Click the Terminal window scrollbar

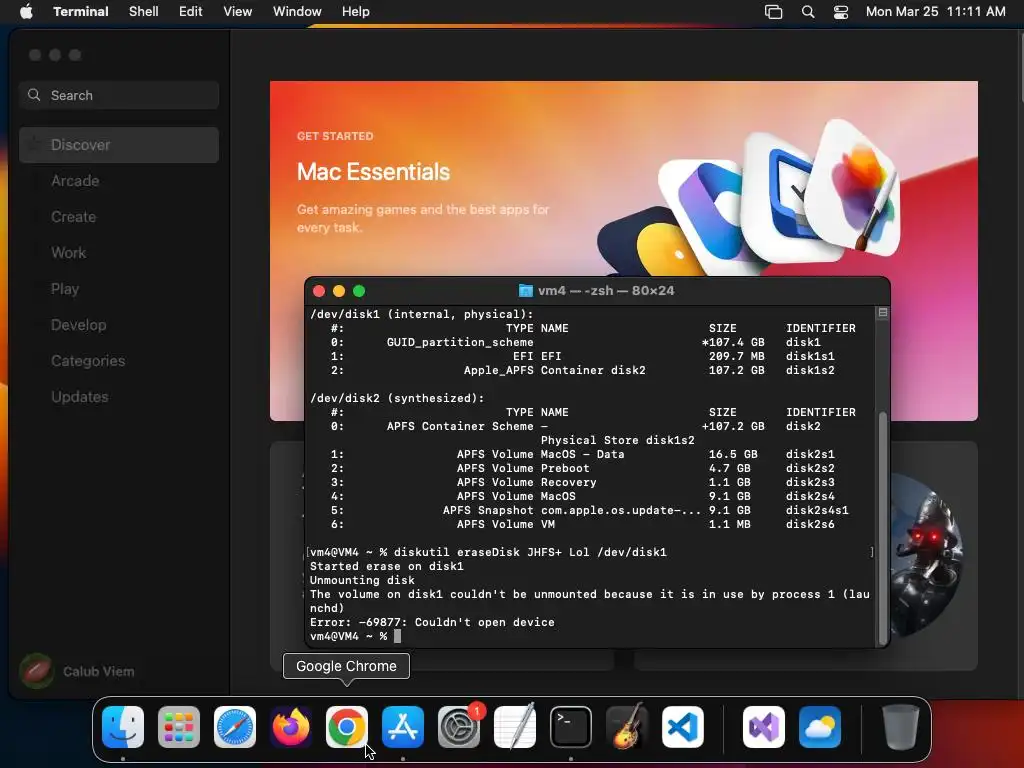(883, 528)
